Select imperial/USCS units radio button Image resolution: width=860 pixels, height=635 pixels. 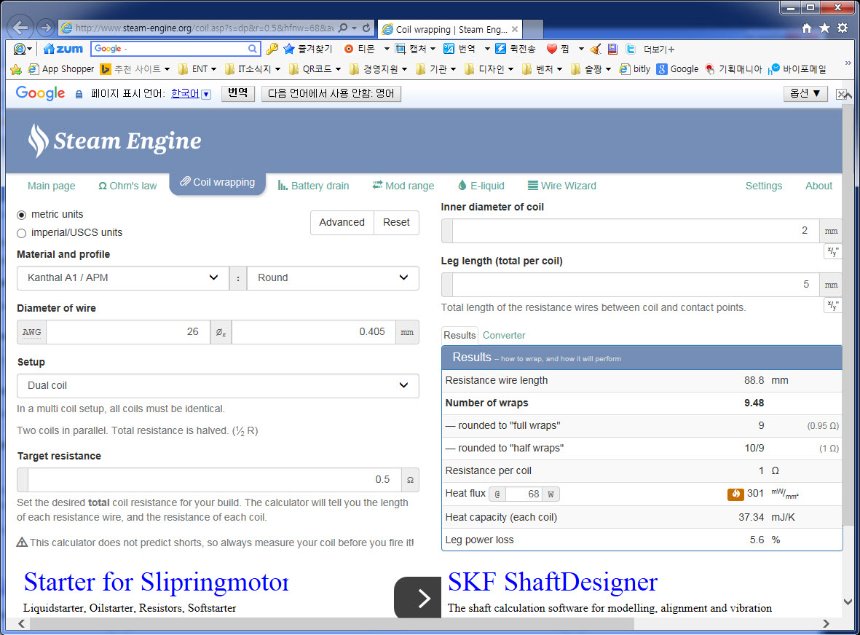click(21, 233)
